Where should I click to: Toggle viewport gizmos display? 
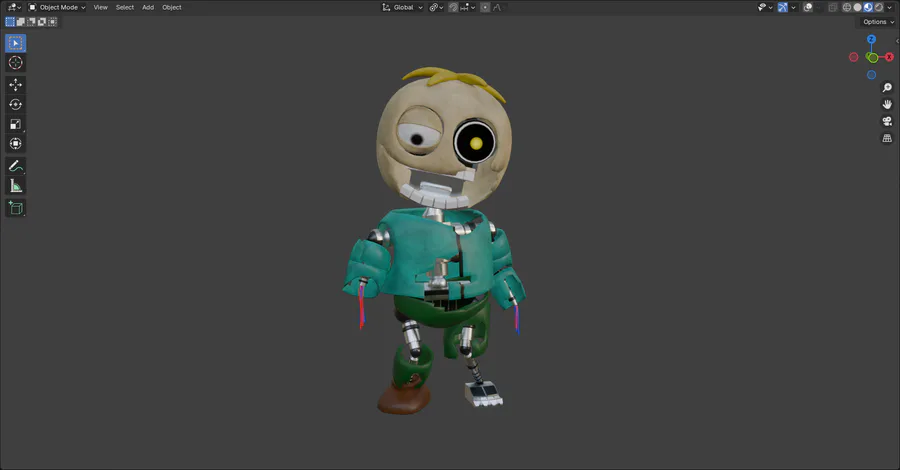point(783,7)
